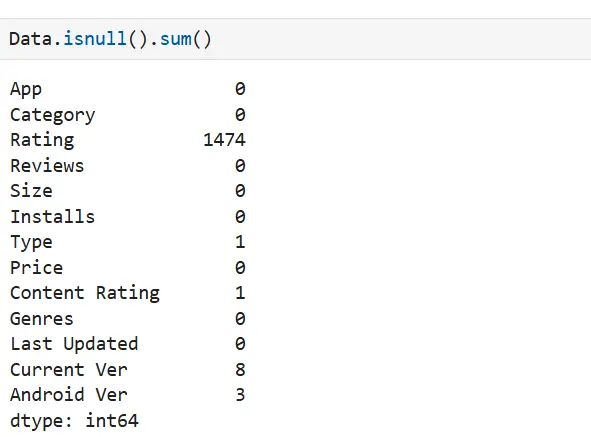Click the Rating row label
The height and width of the screenshot is (437, 591).
(x=42, y=140)
